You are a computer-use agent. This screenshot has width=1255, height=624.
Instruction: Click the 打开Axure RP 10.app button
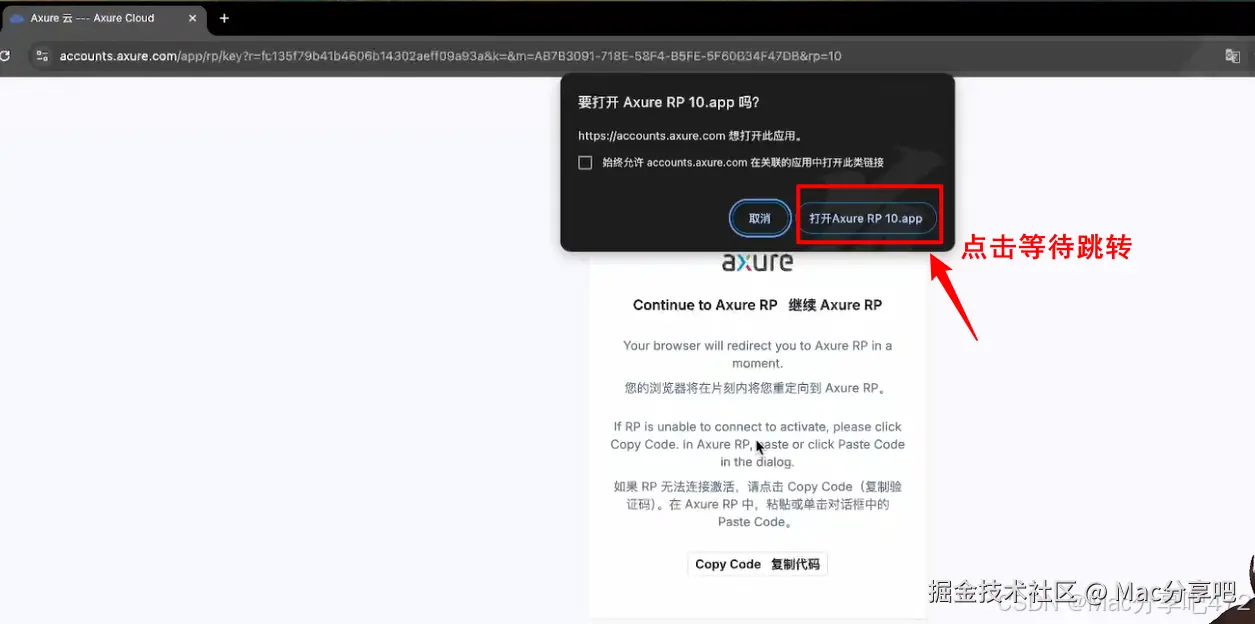click(866, 218)
